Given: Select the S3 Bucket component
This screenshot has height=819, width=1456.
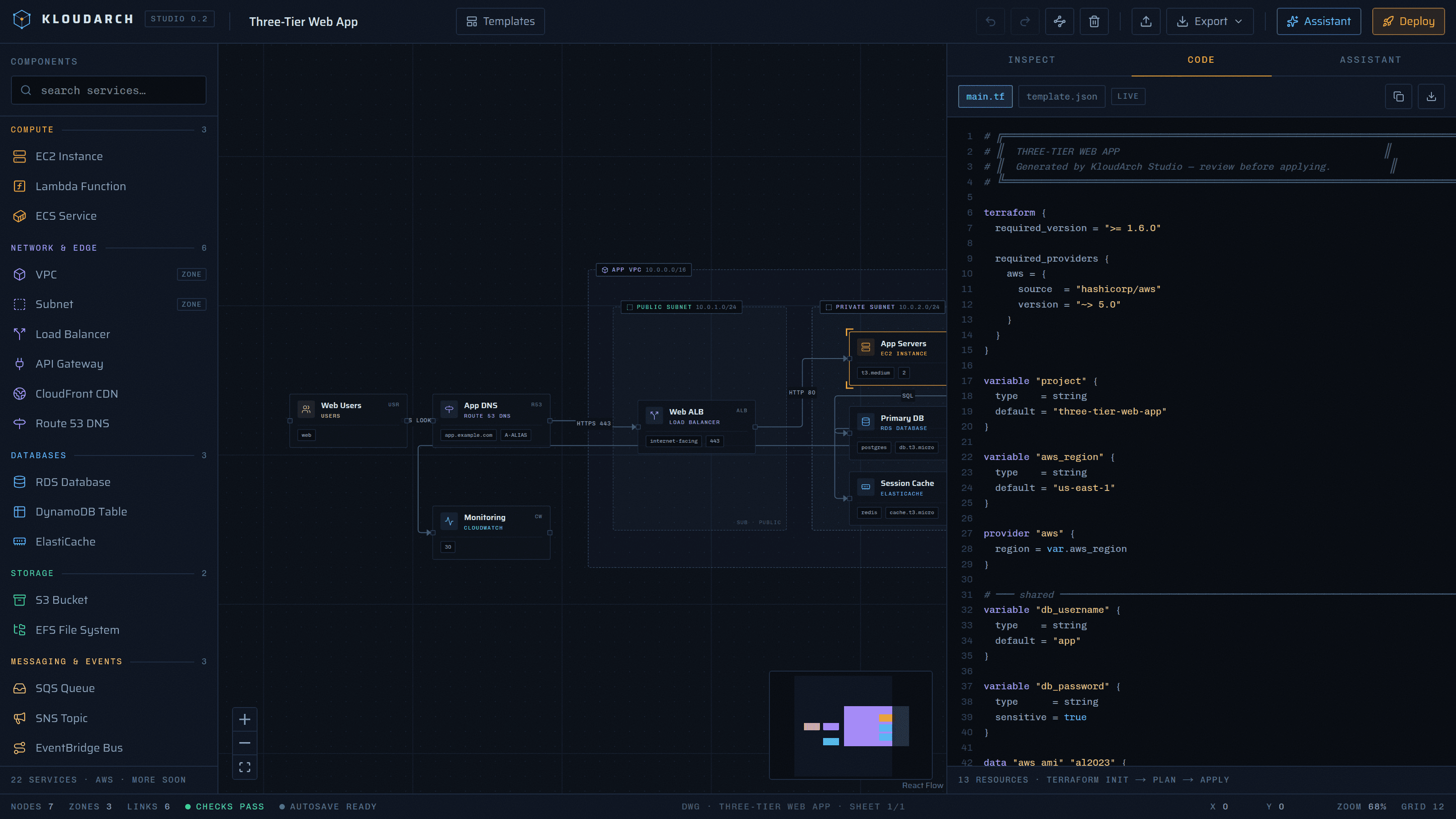Looking at the screenshot, I should (x=109, y=600).
